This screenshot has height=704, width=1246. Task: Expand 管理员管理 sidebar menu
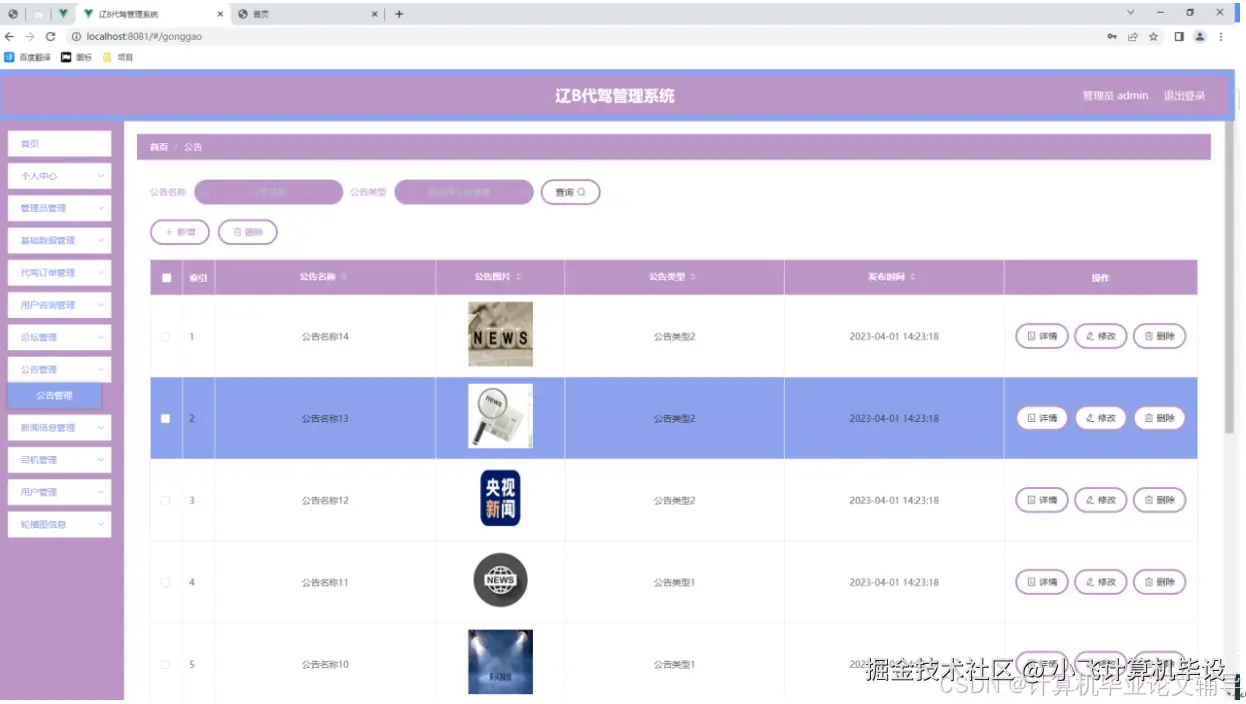59,208
